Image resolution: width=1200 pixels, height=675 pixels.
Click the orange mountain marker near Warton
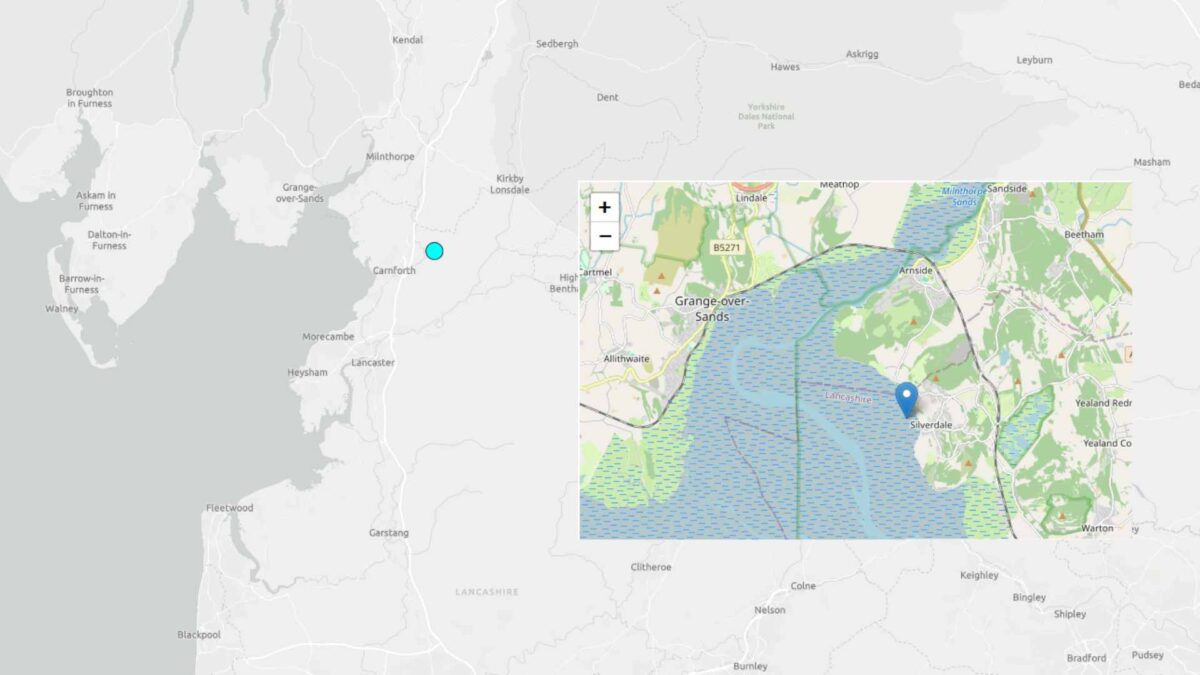click(x=1061, y=516)
